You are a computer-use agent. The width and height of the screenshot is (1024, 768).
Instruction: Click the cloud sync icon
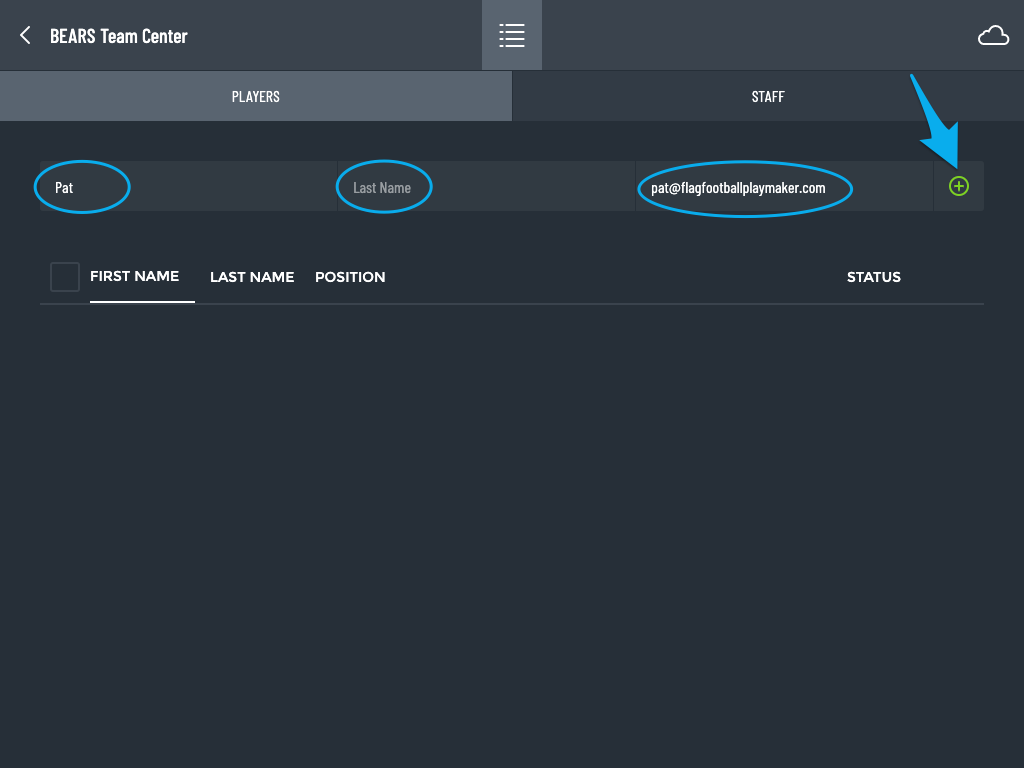(x=993, y=35)
